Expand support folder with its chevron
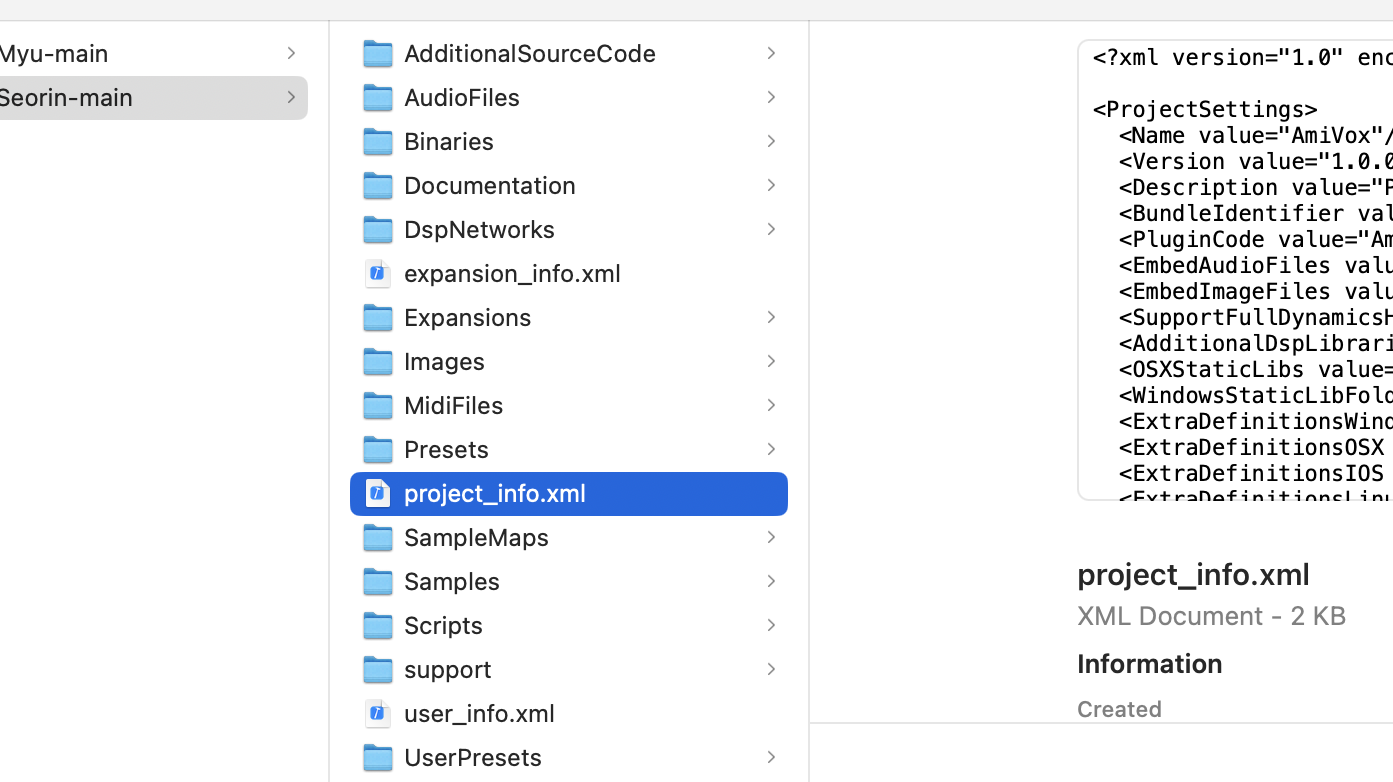 (x=771, y=669)
